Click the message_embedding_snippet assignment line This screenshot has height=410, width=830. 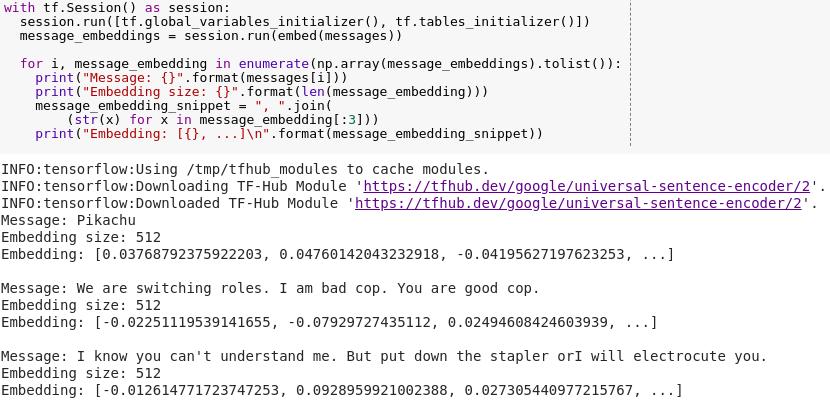click(183, 106)
